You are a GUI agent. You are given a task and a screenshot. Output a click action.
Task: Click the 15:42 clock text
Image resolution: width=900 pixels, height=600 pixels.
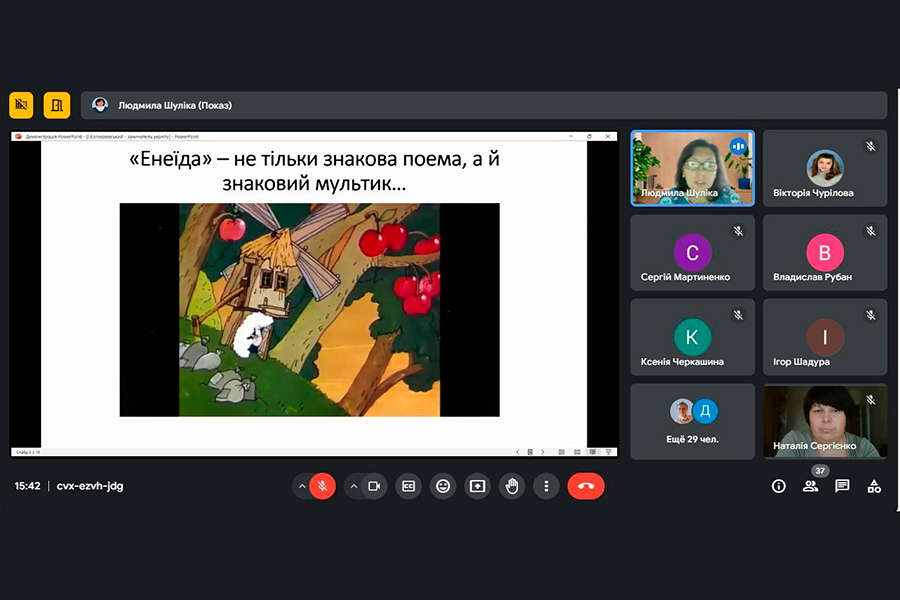[28, 486]
